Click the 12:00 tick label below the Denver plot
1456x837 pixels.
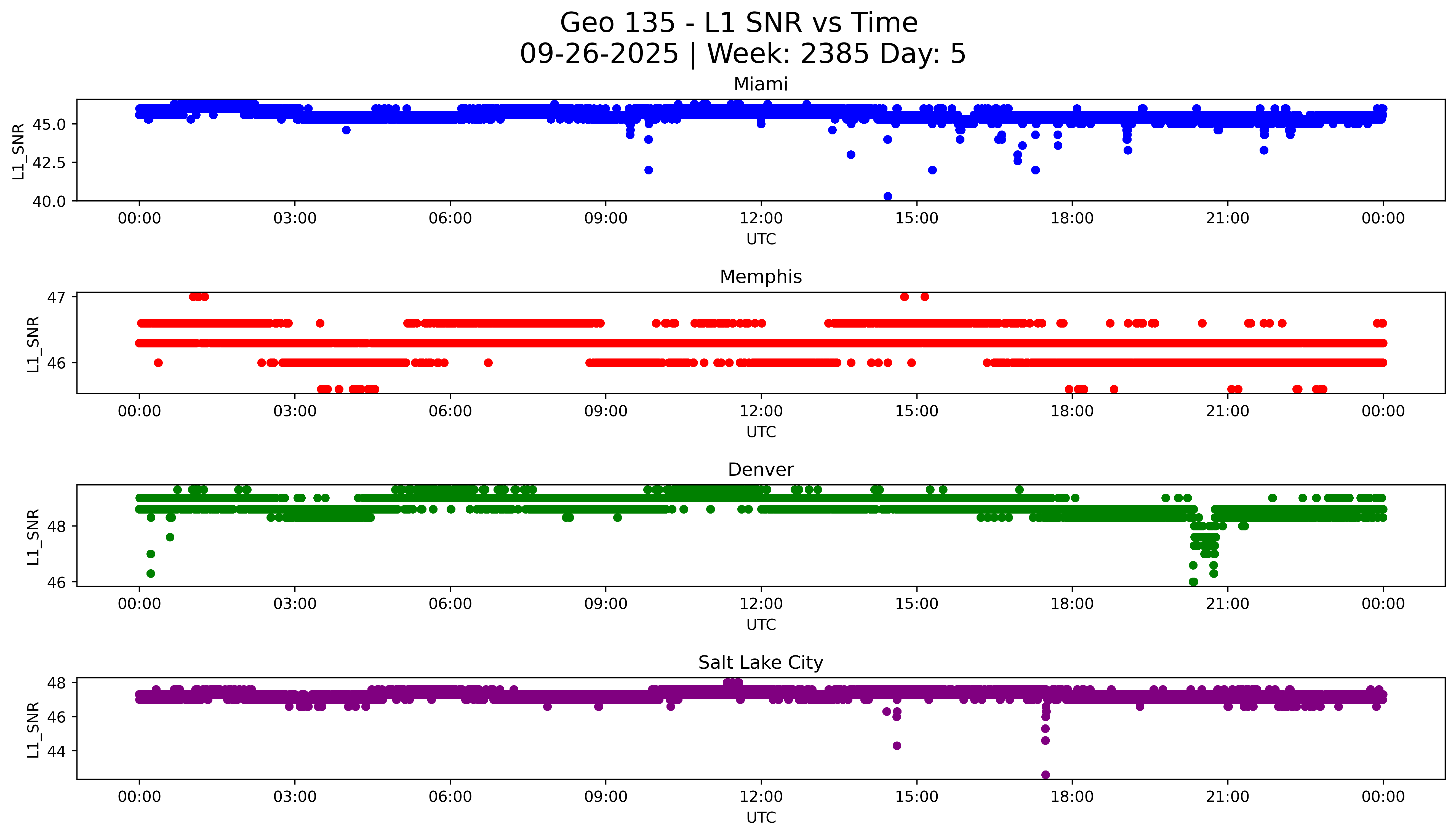pos(761,604)
